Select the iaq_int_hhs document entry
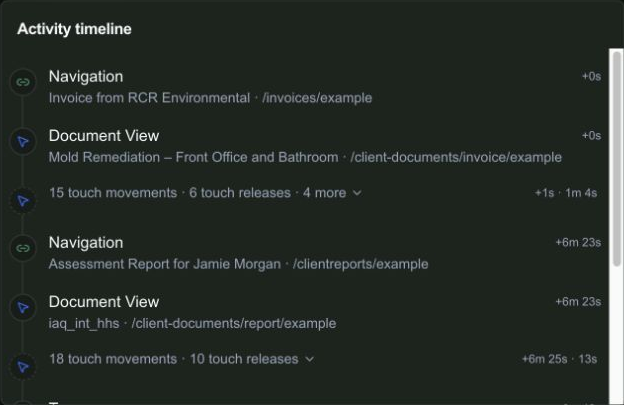The width and height of the screenshot is (624, 405). [84, 323]
